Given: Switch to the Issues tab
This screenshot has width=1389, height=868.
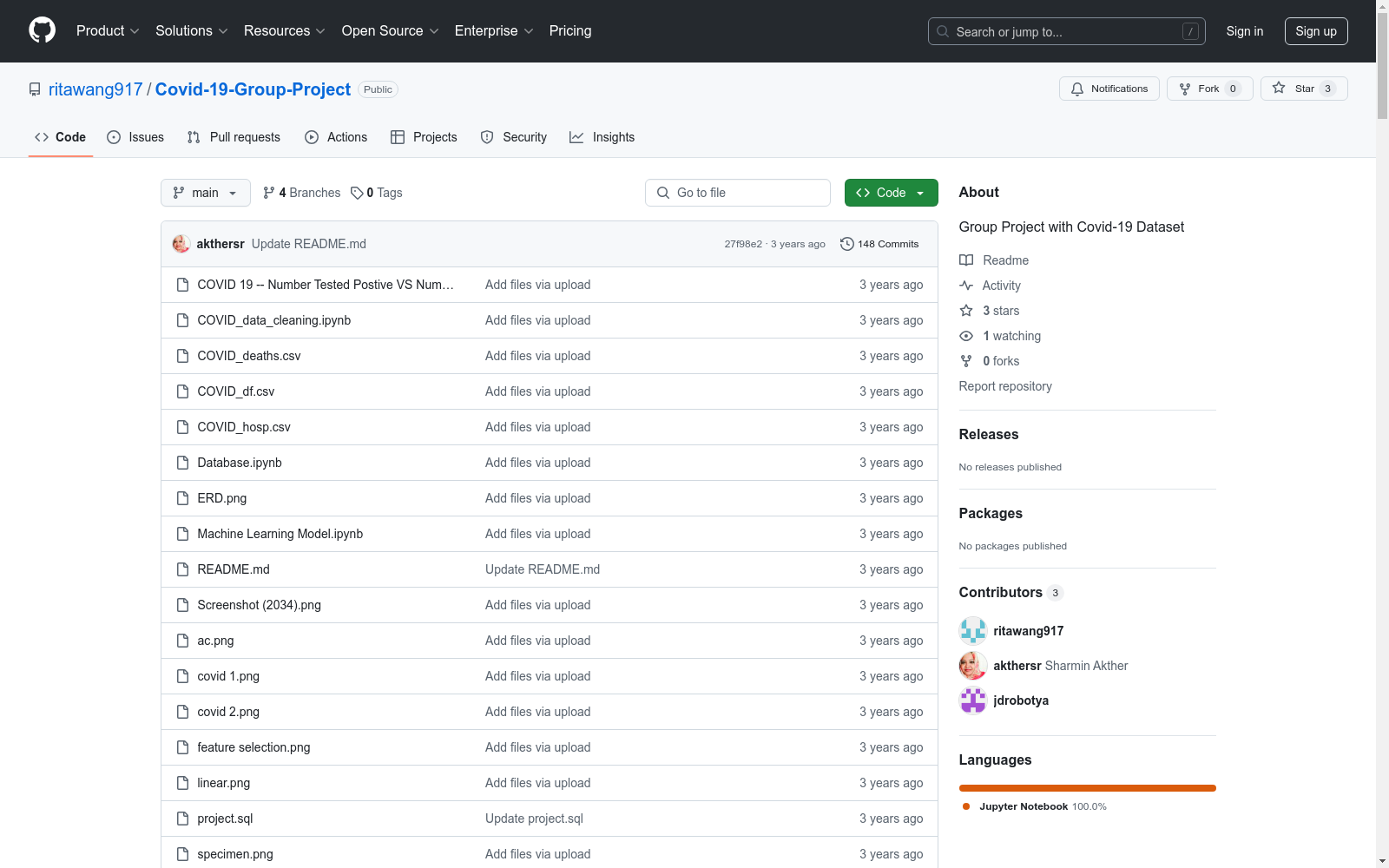Looking at the screenshot, I should (x=135, y=137).
